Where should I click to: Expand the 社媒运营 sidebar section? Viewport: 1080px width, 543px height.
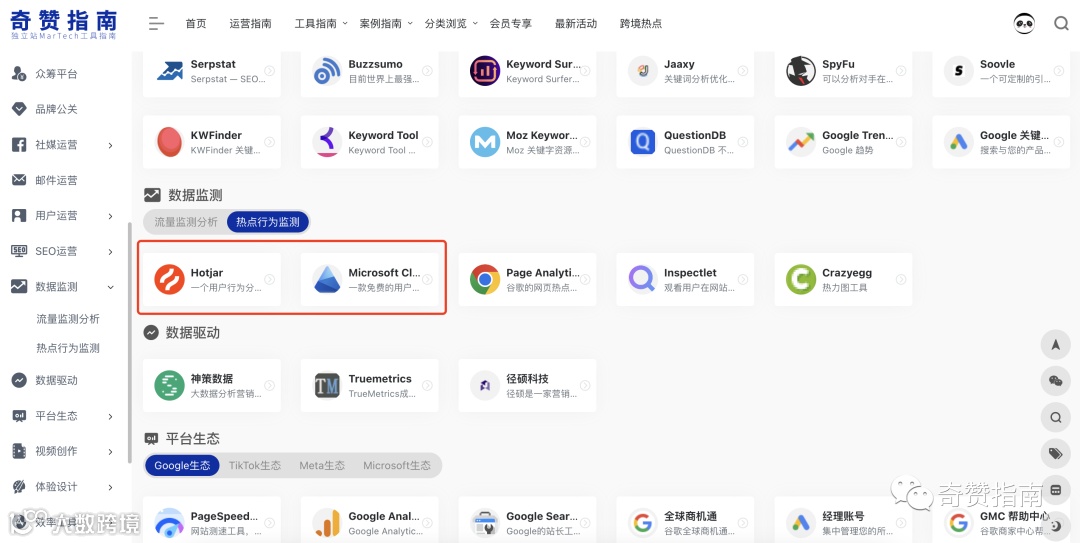(110, 145)
